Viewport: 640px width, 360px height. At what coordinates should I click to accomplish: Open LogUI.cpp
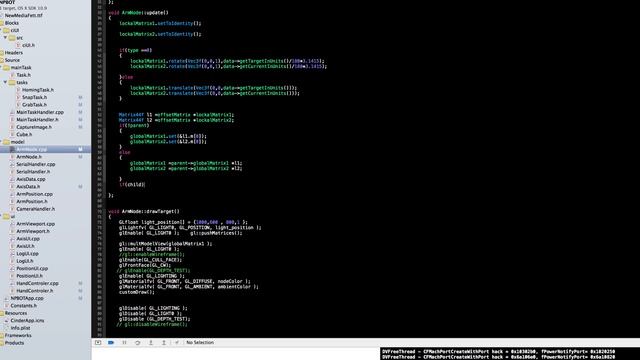(27, 254)
